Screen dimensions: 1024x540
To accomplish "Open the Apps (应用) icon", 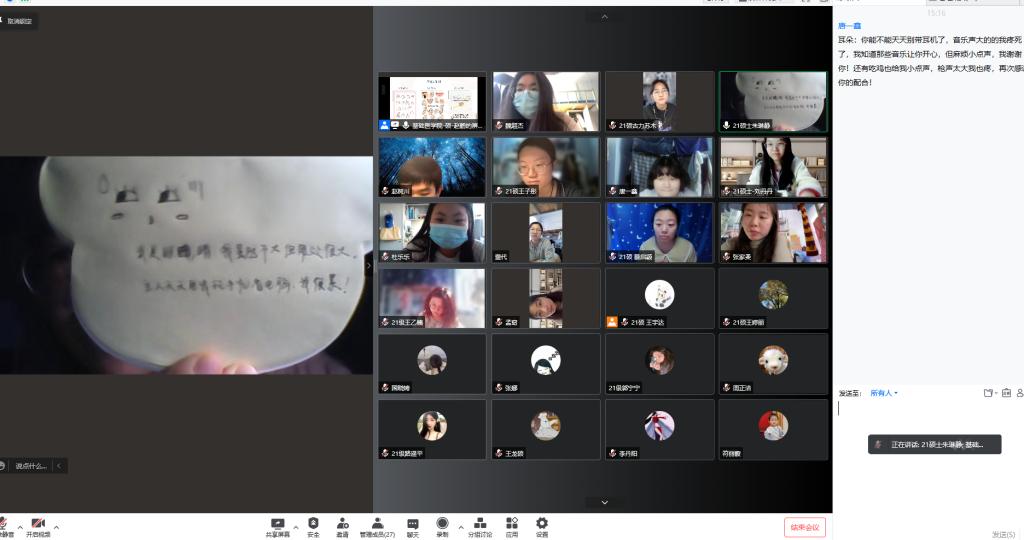I will coord(512,524).
